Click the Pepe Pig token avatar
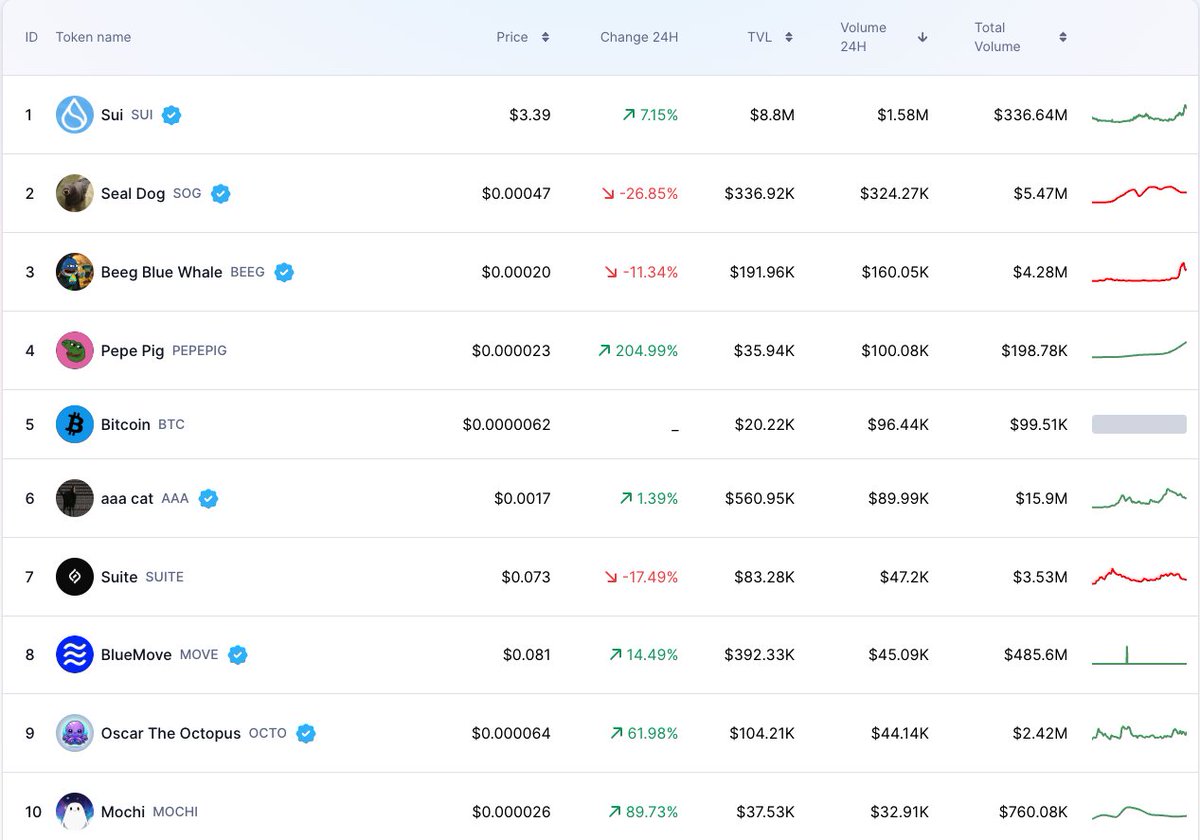1200x840 pixels. point(75,350)
